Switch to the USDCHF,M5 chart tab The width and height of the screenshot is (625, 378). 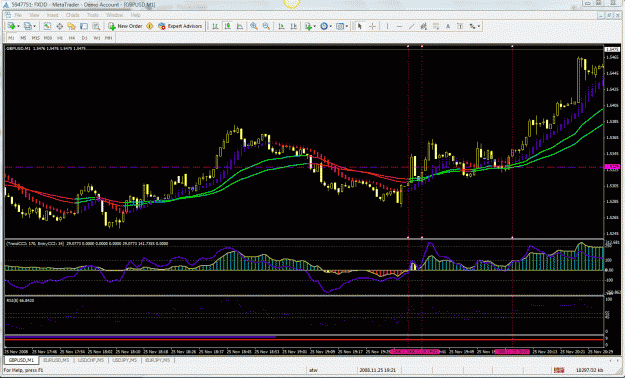(91, 360)
